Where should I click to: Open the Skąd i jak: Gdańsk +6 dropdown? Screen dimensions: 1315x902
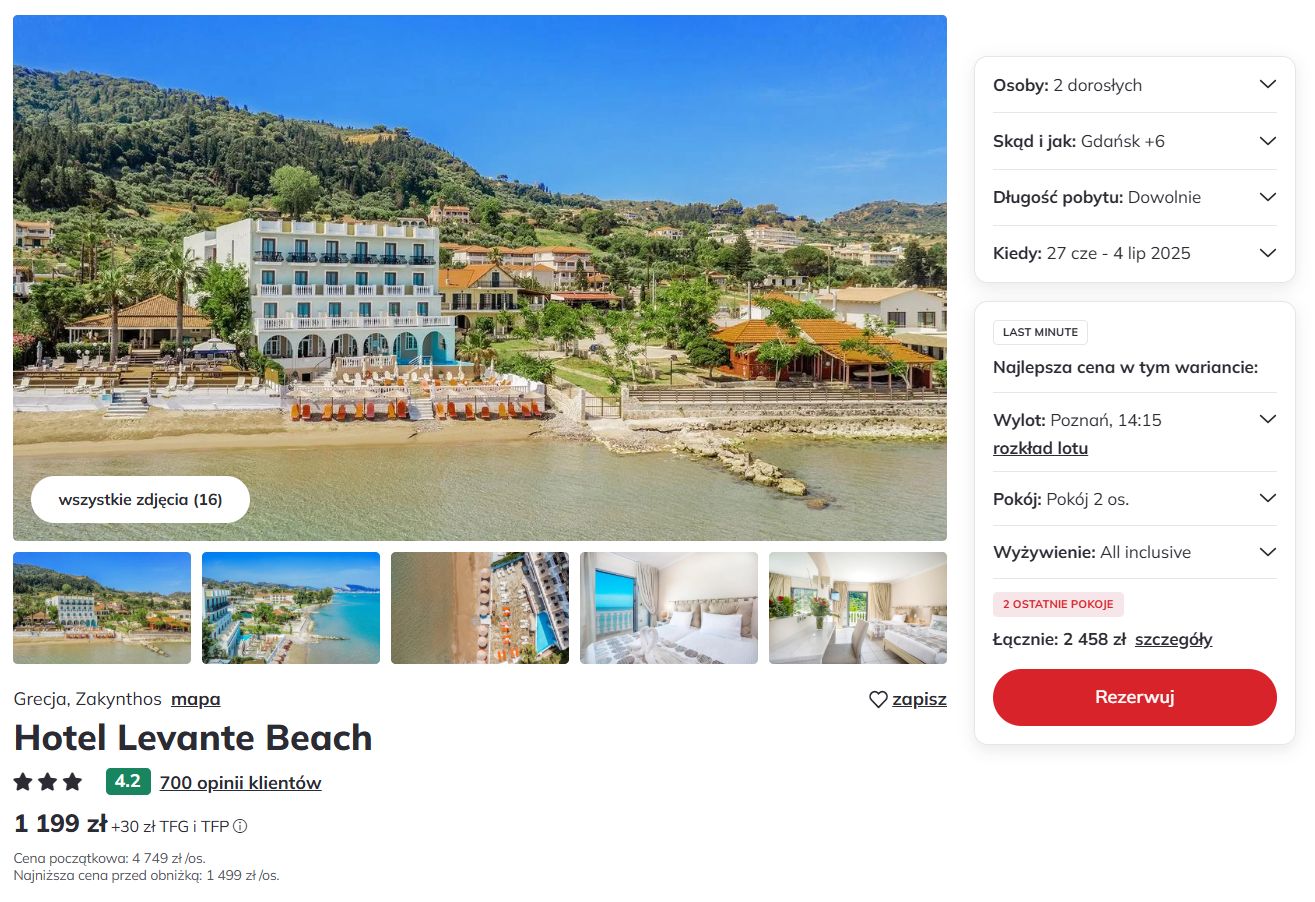pos(1134,141)
